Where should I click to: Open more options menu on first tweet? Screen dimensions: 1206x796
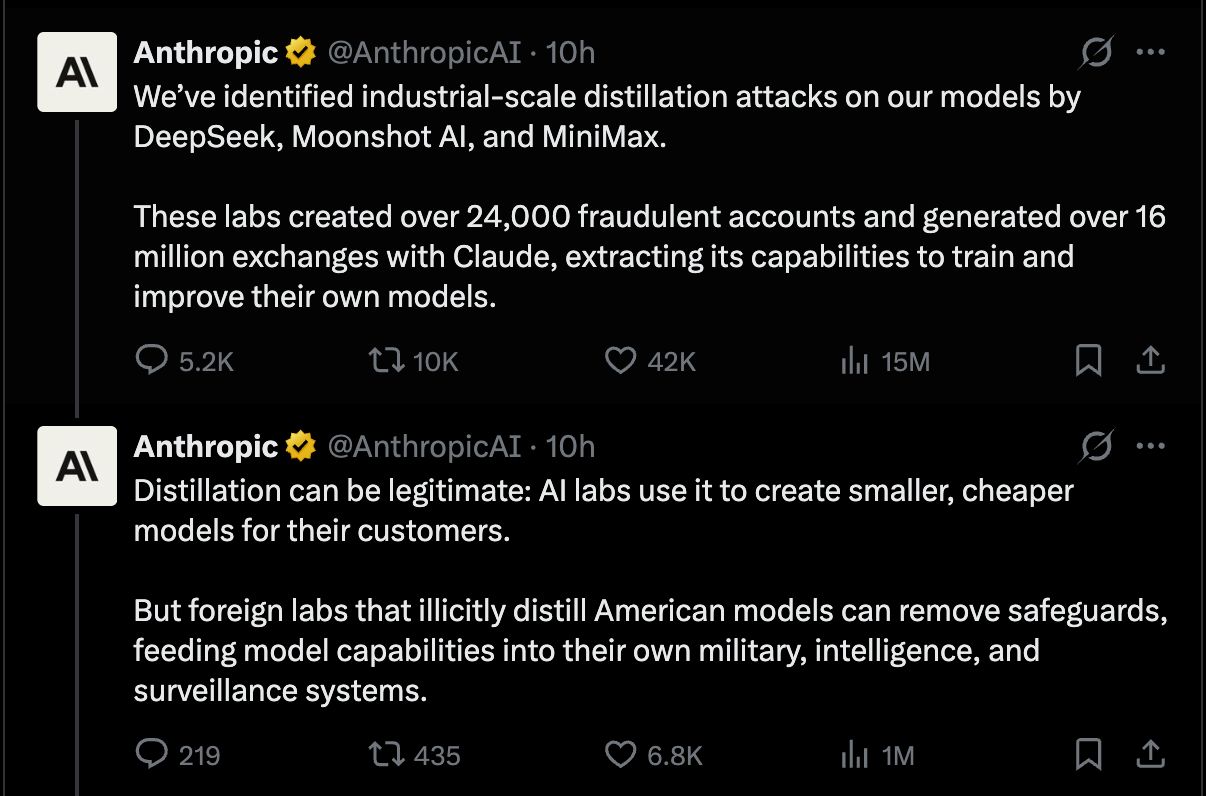pos(1151,53)
